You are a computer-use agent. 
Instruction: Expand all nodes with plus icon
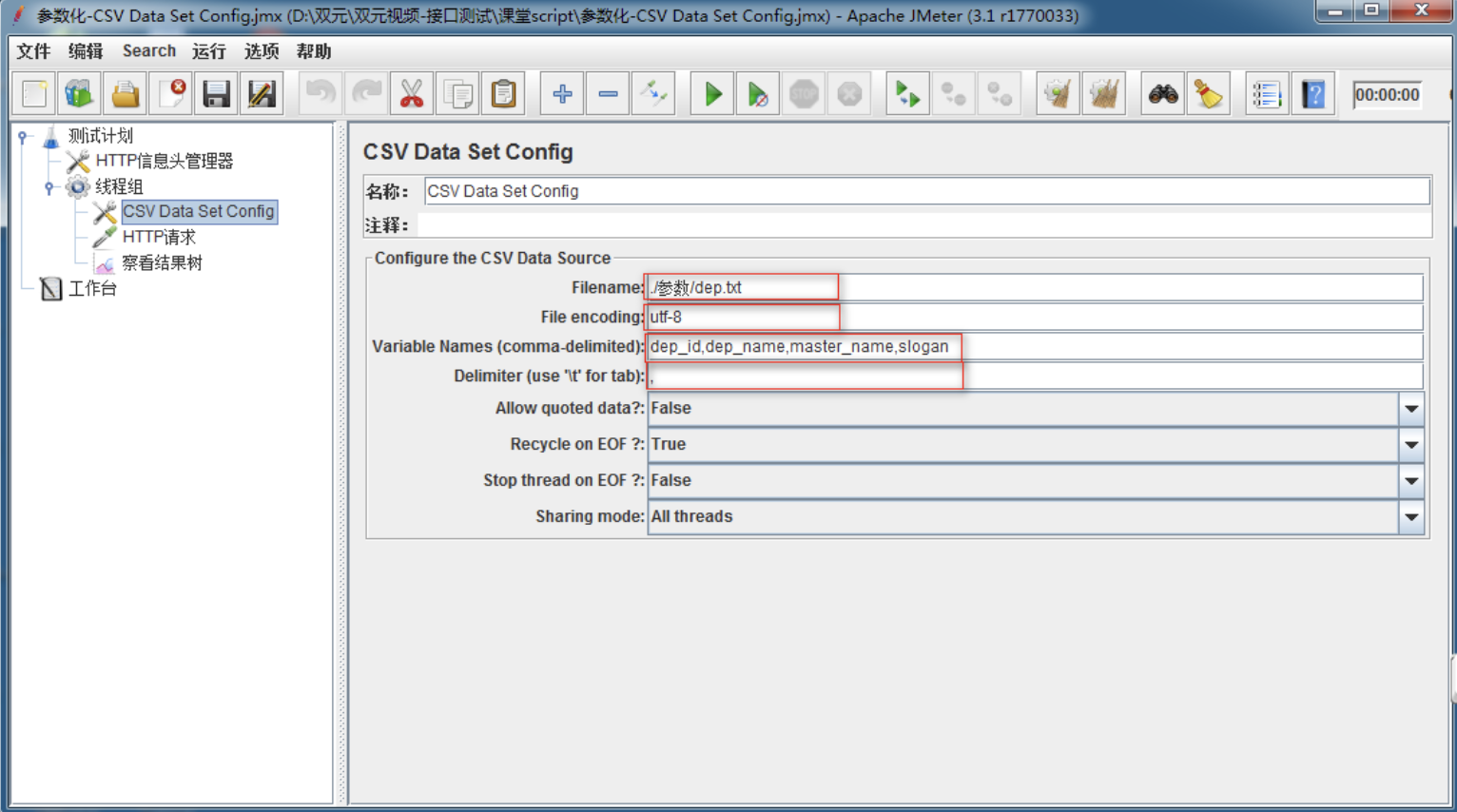click(x=562, y=94)
